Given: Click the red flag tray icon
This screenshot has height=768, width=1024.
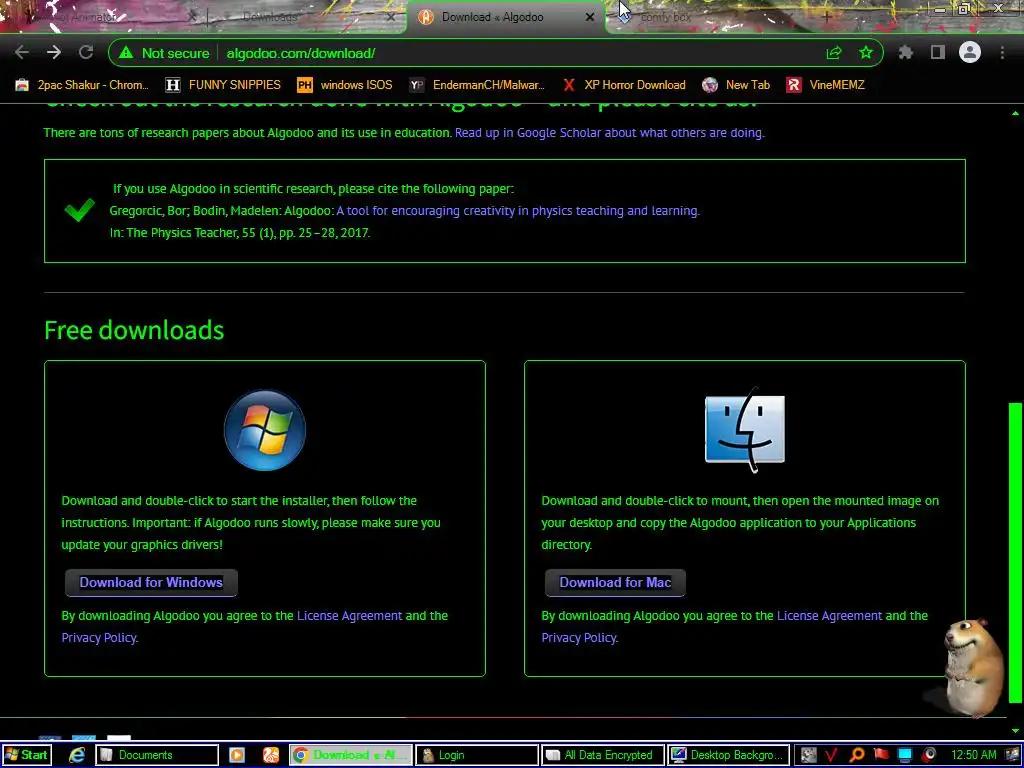Looking at the screenshot, I should click(882, 755).
